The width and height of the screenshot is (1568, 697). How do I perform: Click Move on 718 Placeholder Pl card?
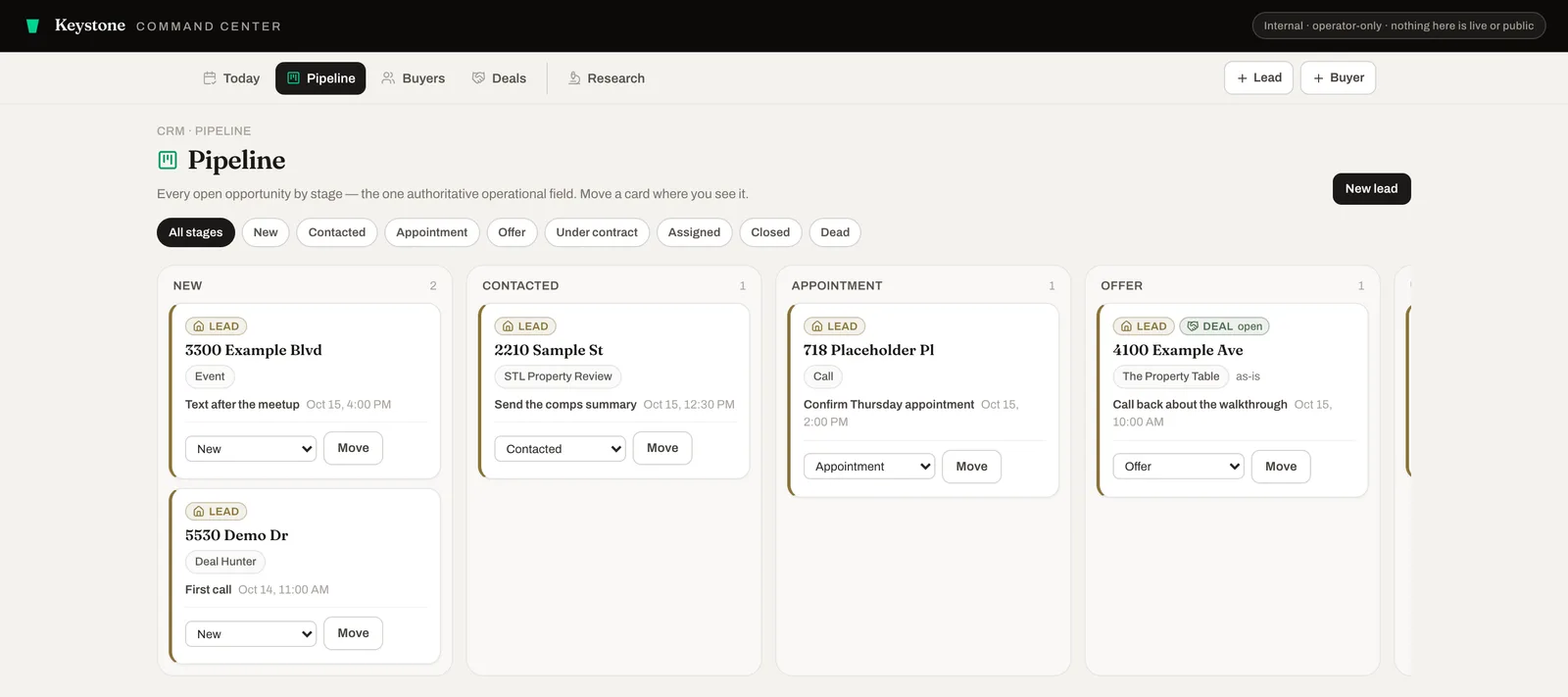click(x=971, y=467)
